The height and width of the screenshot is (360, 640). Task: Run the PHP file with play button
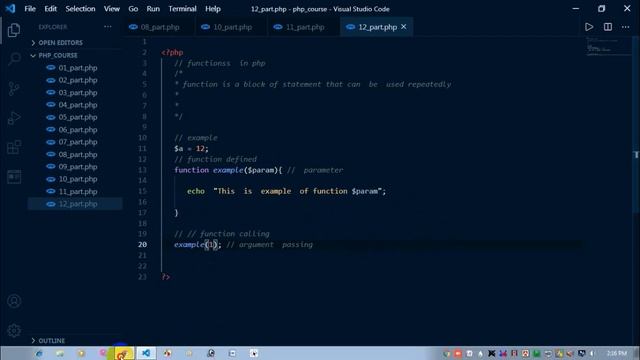tap(589, 27)
